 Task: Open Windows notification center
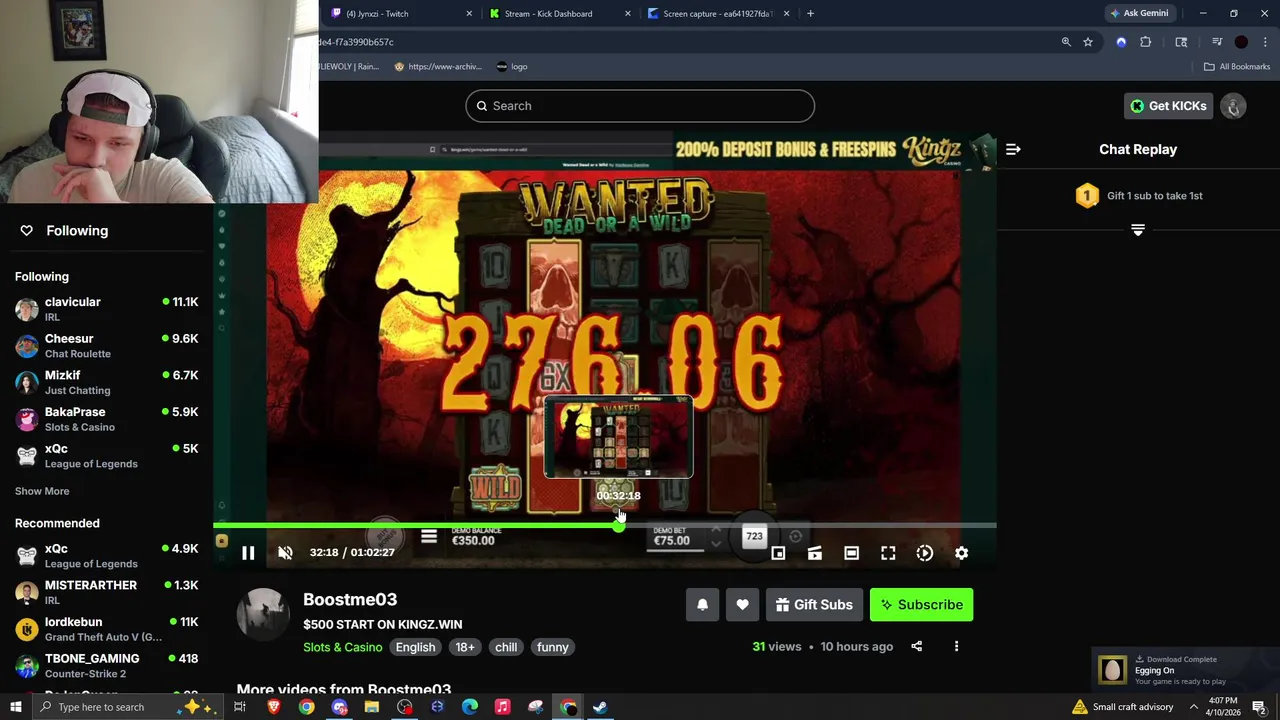1259,707
